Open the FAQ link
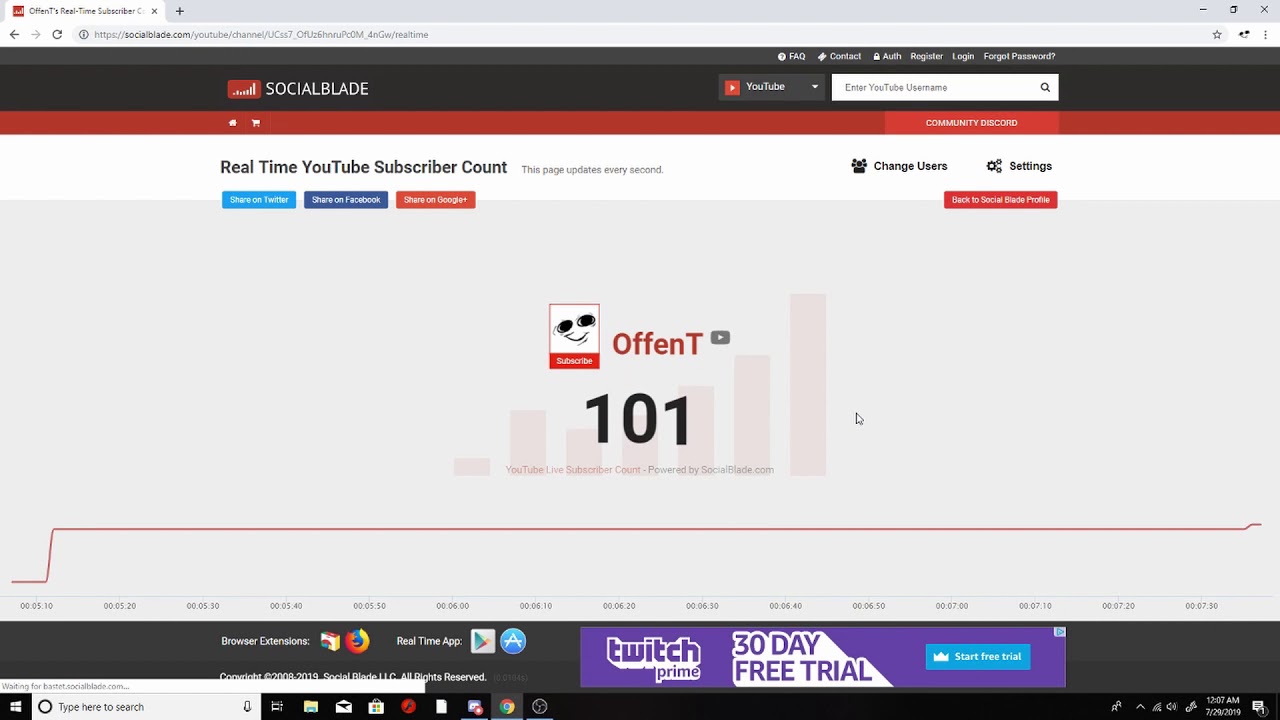This screenshot has width=1280, height=720. 791,56
